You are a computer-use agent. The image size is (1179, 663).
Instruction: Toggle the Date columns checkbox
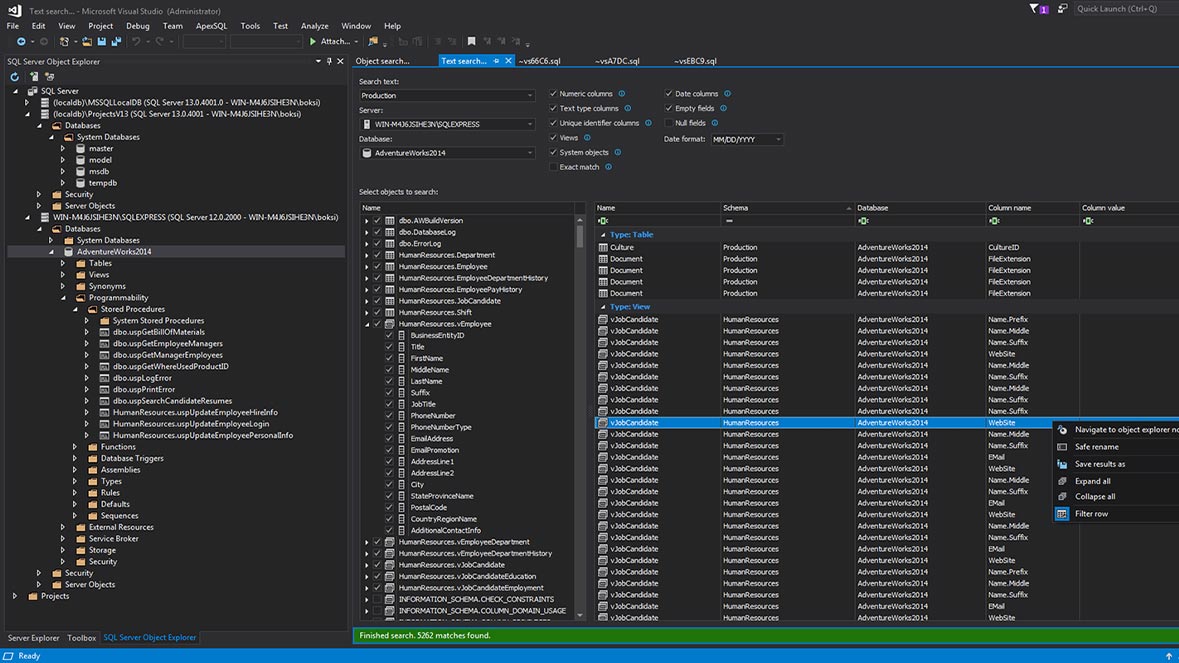click(668, 94)
